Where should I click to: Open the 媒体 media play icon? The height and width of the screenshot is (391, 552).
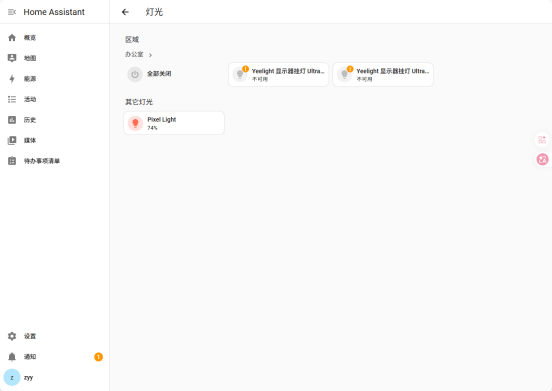pos(12,140)
